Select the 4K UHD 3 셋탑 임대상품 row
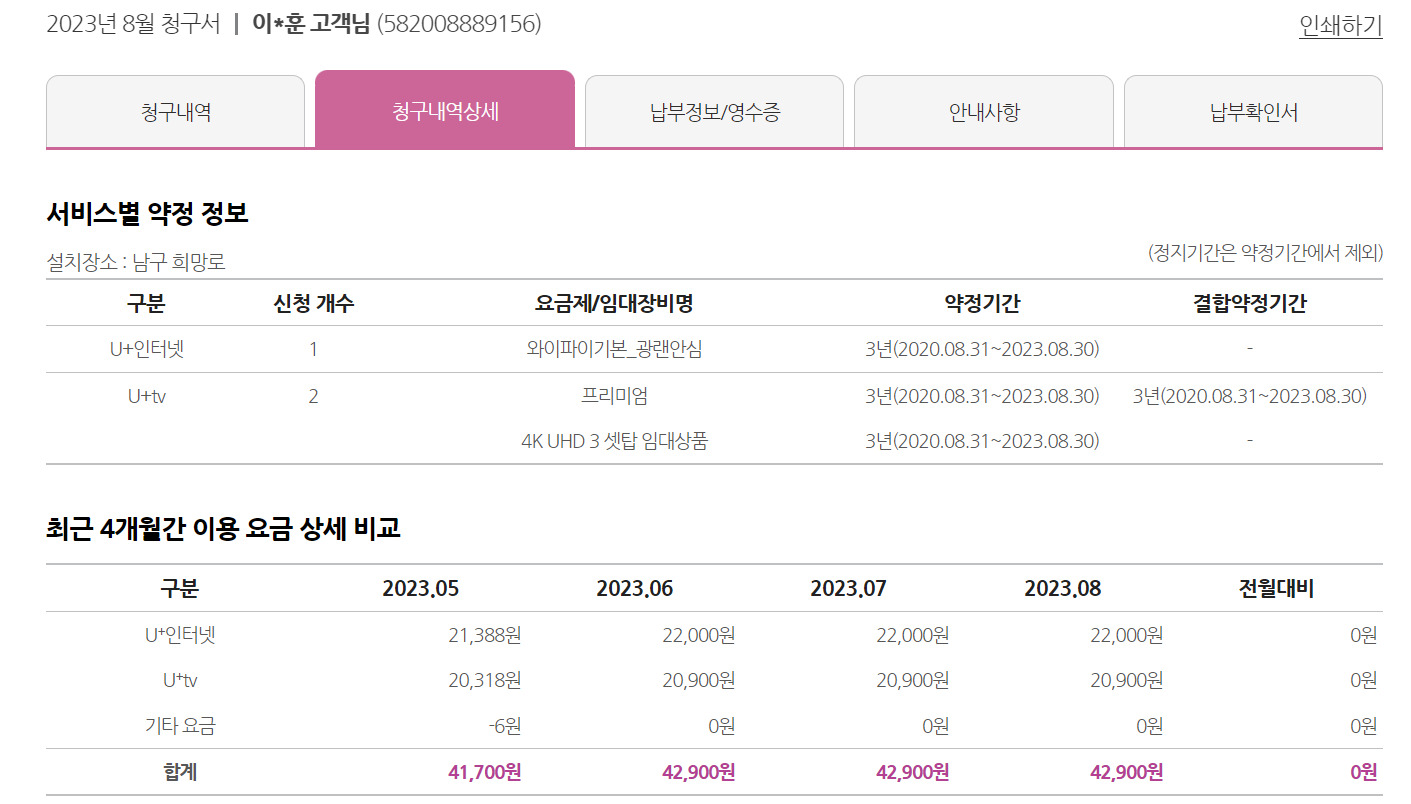Screen dimensions: 1411x804 click(614, 441)
